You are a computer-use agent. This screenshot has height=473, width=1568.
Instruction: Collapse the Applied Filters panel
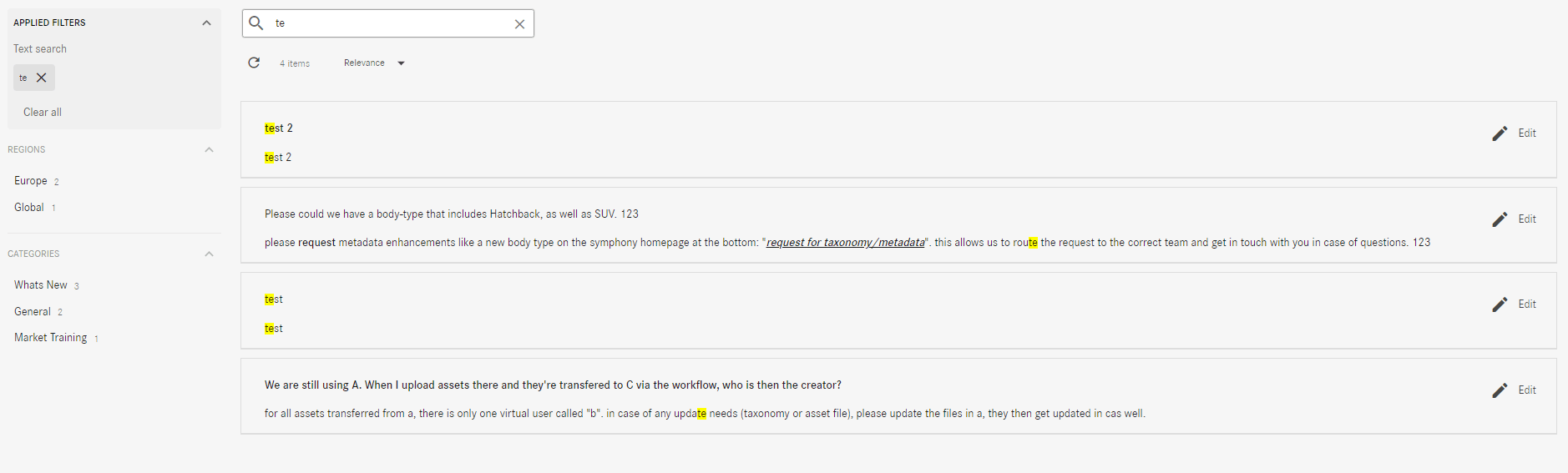coord(206,23)
